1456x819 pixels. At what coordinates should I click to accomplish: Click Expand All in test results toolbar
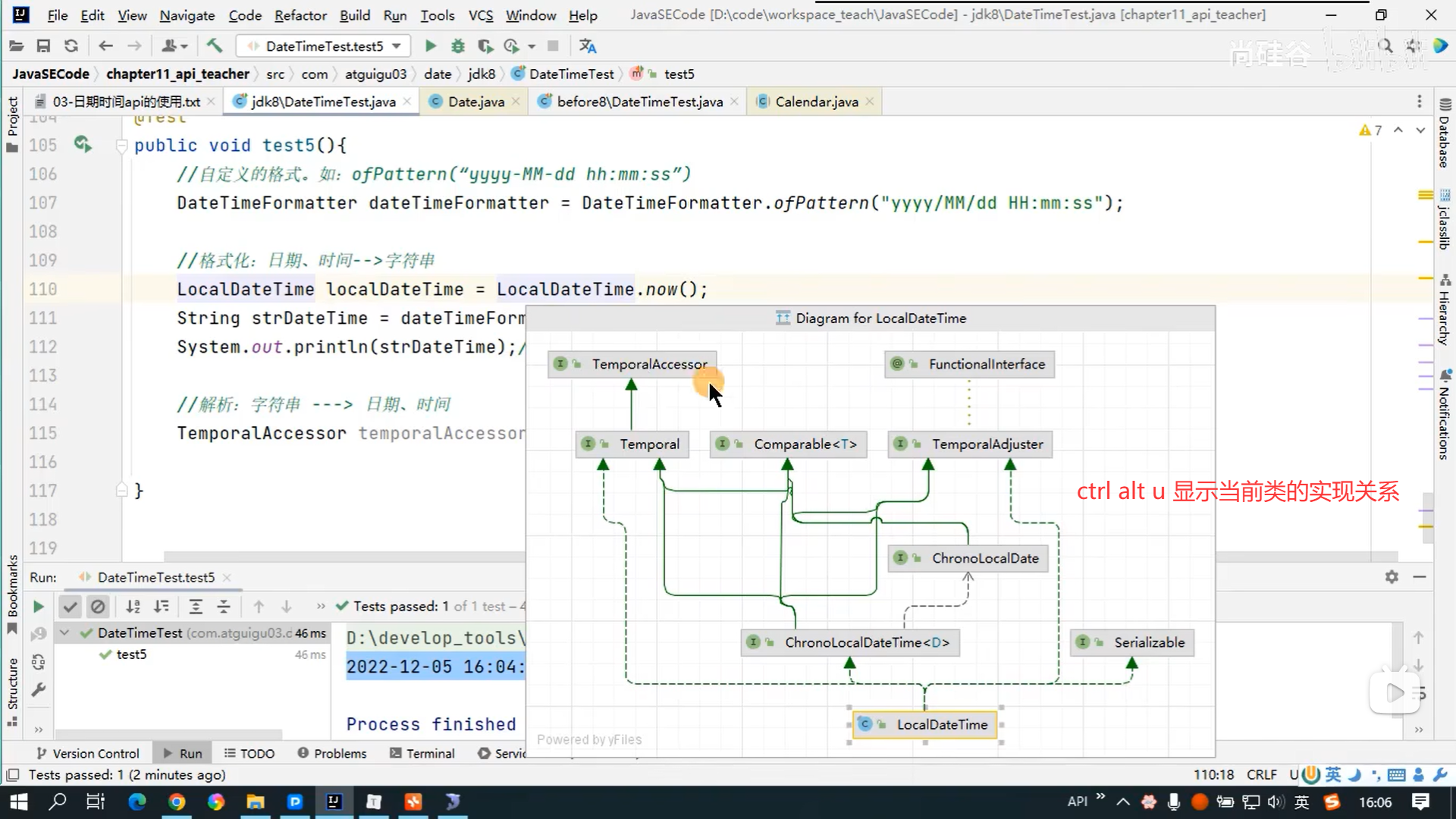click(196, 607)
